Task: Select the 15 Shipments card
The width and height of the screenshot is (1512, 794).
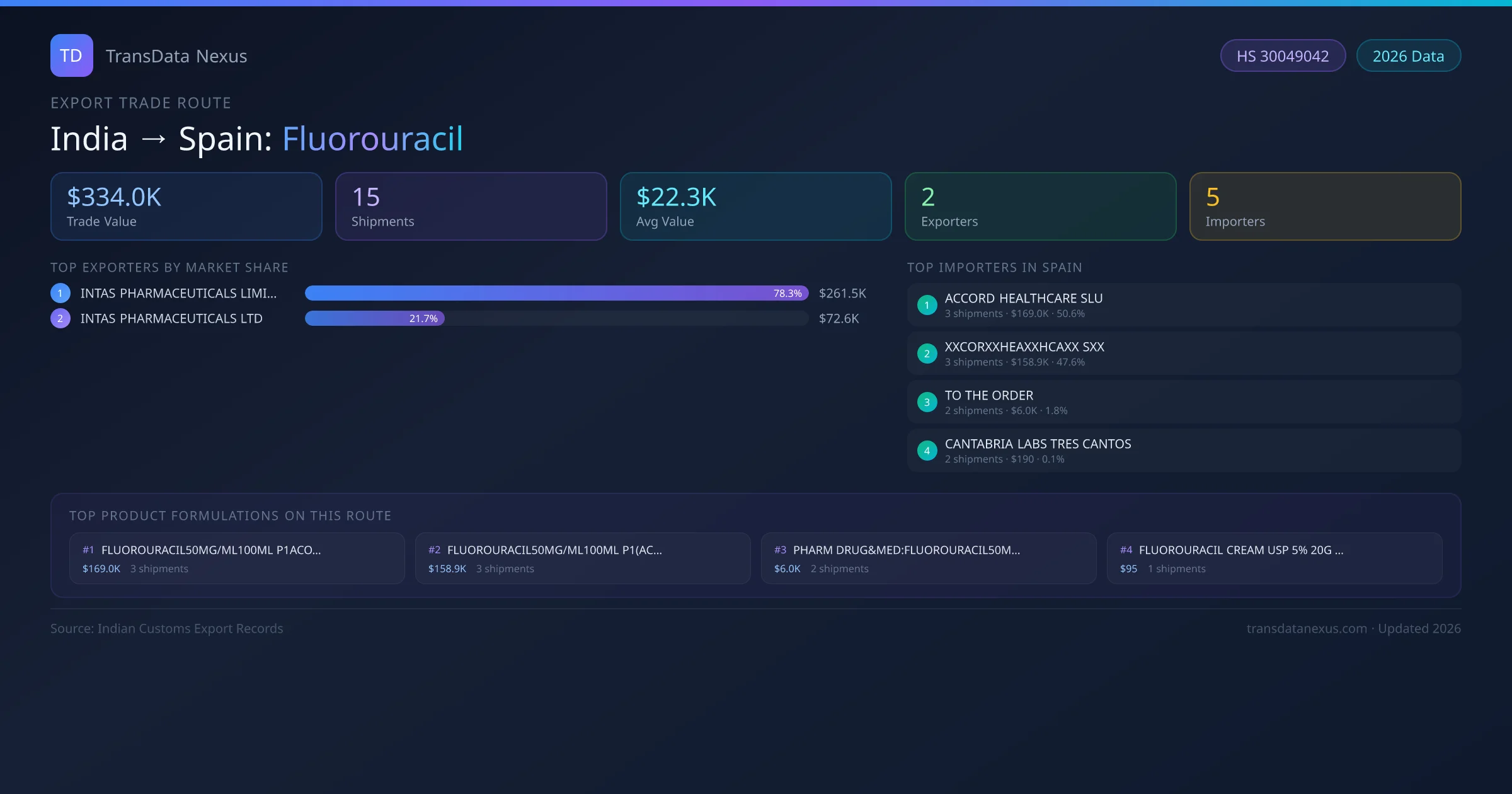Action: [x=471, y=207]
